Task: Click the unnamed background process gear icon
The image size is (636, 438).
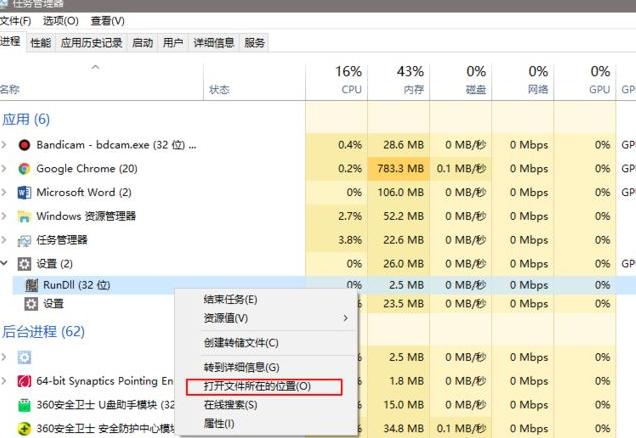Action: click(24, 357)
